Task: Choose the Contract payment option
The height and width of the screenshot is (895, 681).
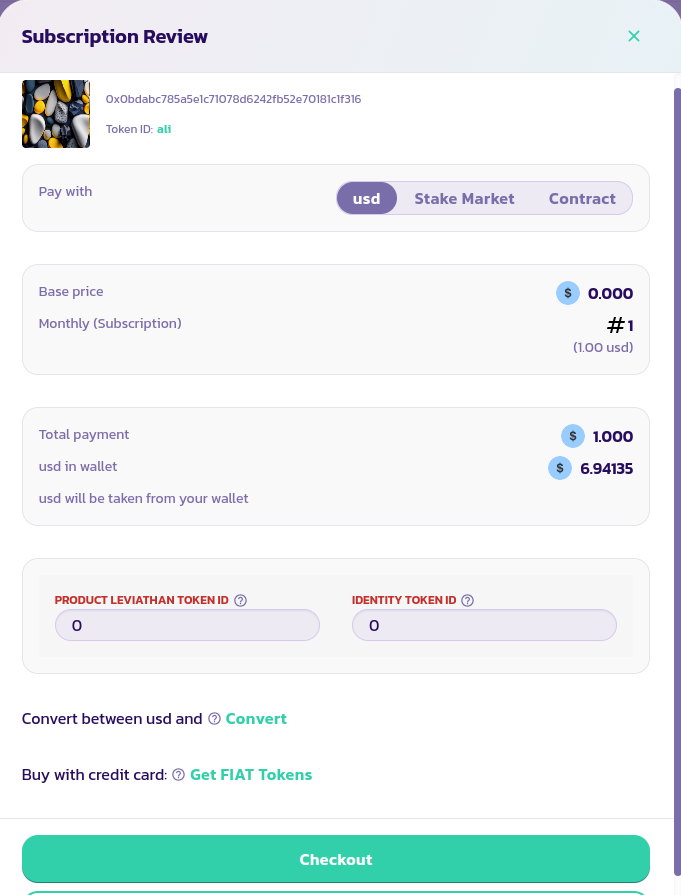Action: 582,198
